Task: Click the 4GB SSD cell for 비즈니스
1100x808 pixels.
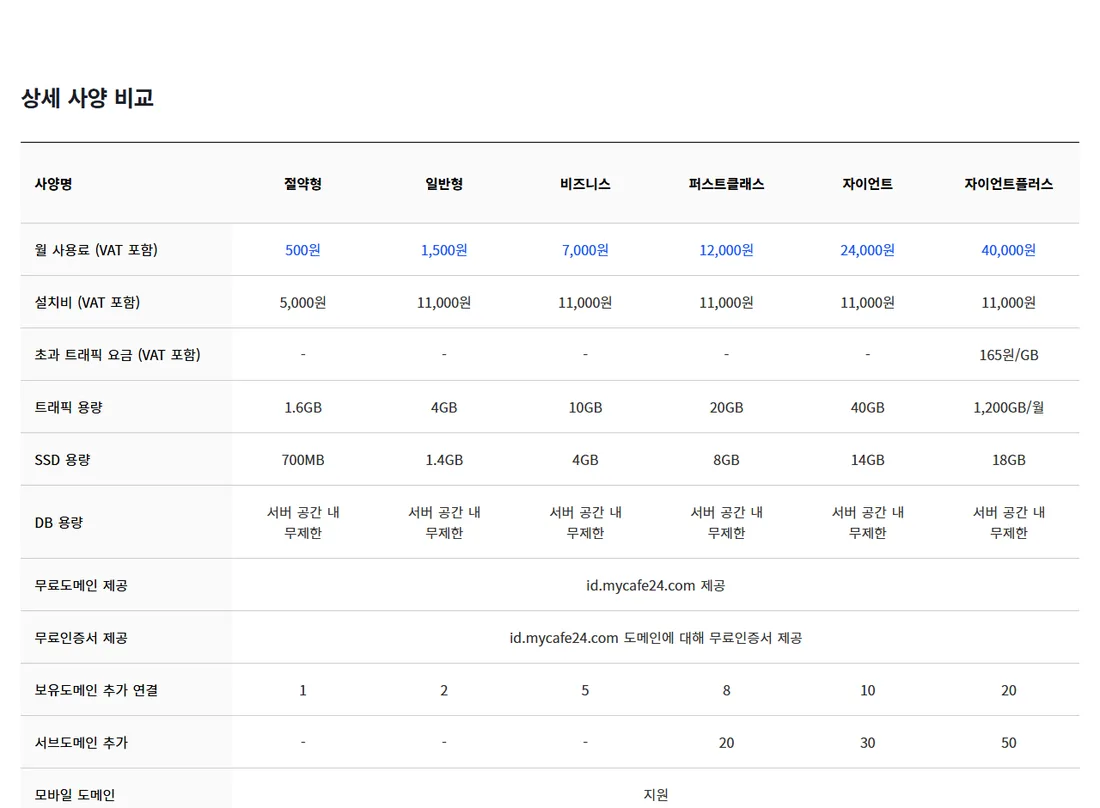Action: click(x=585, y=460)
